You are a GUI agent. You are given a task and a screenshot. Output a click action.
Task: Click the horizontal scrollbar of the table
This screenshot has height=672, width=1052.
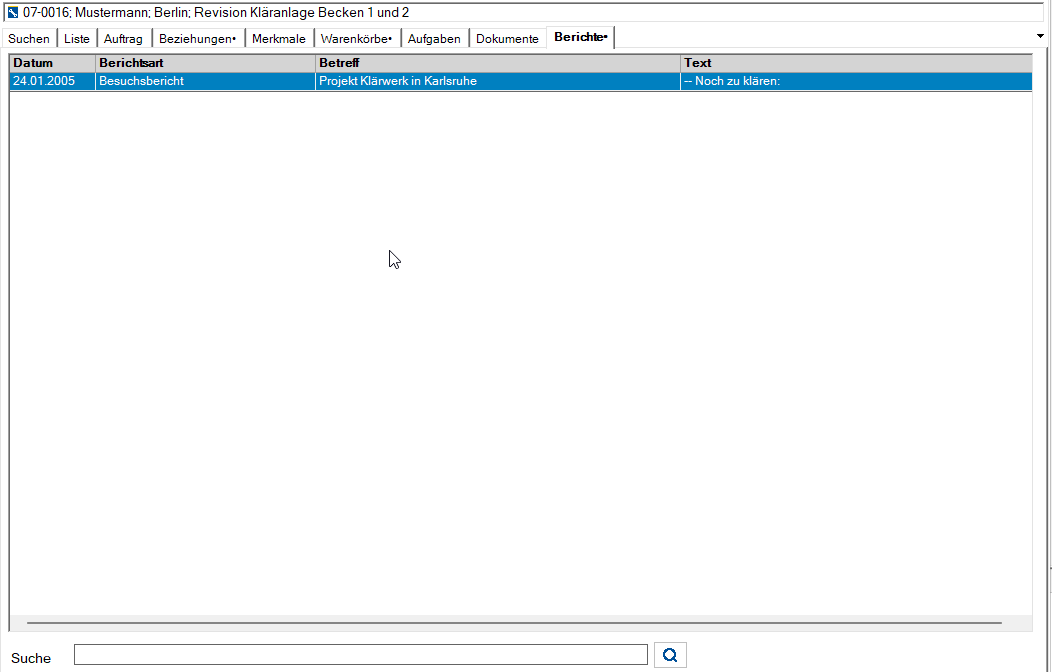(x=514, y=623)
